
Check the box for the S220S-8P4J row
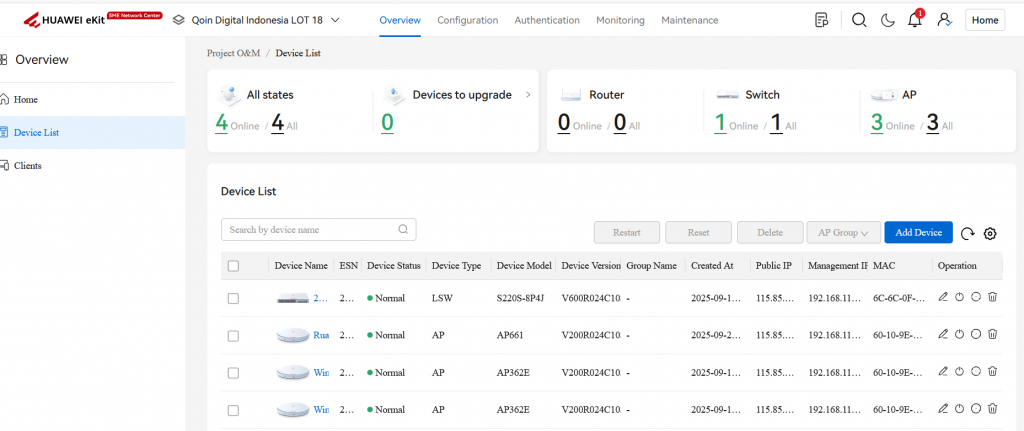(x=233, y=299)
